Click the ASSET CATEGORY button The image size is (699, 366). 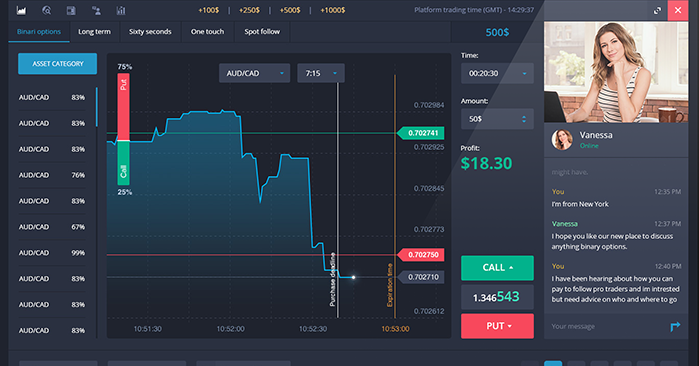click(x=58, y=64)
